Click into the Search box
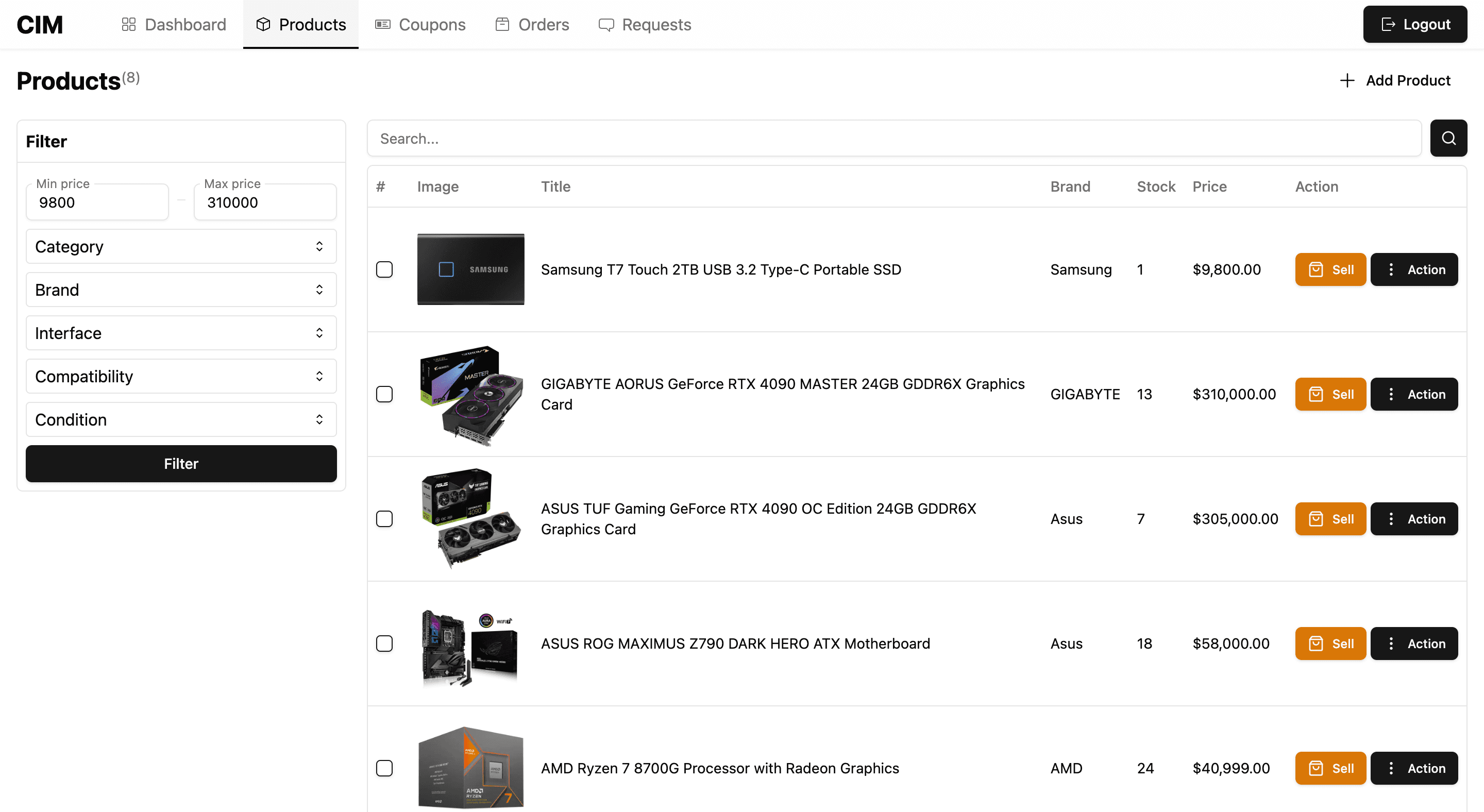This screenshot has width=1484, height=812. (894, 138)
